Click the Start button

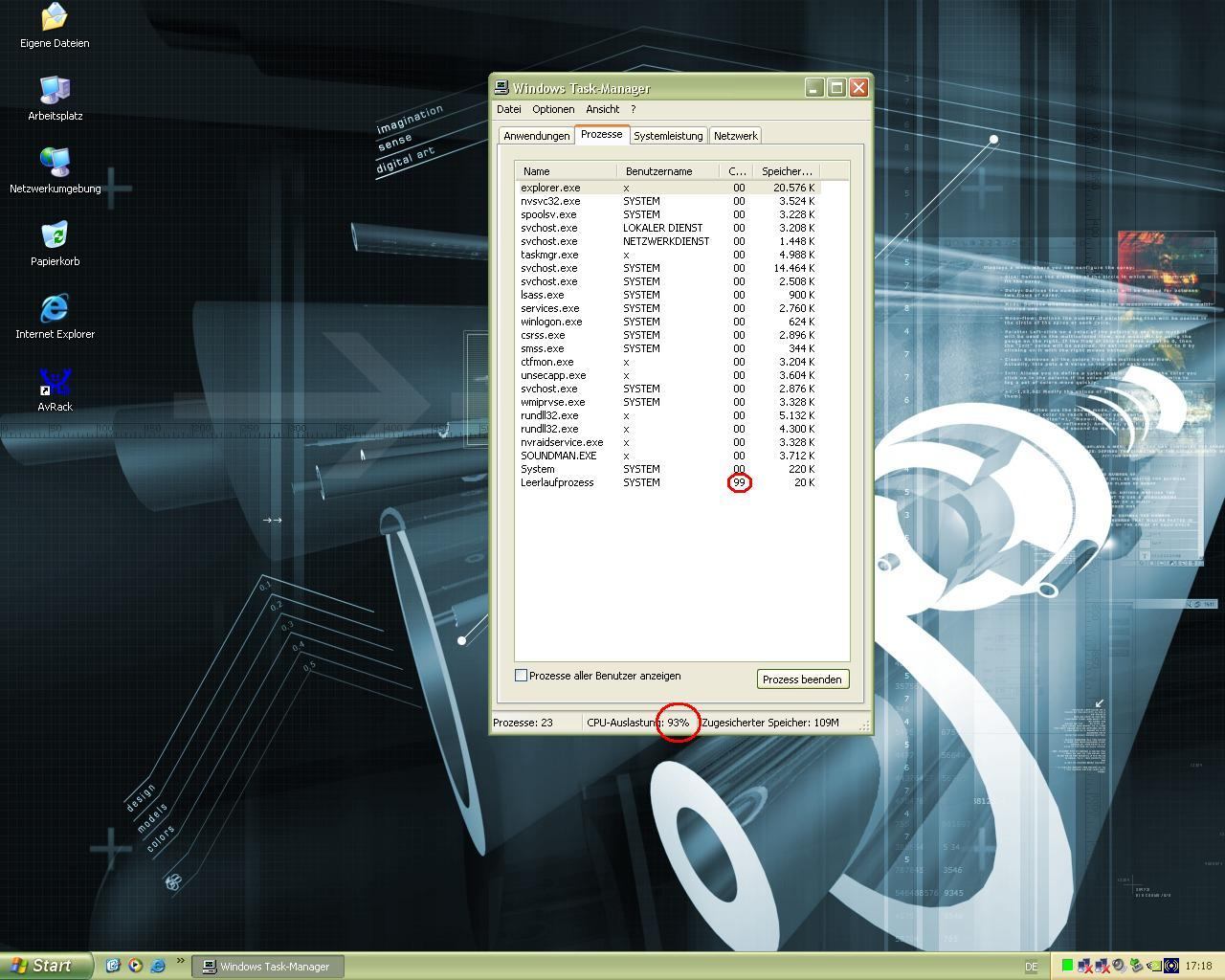[x=46, y=966]
